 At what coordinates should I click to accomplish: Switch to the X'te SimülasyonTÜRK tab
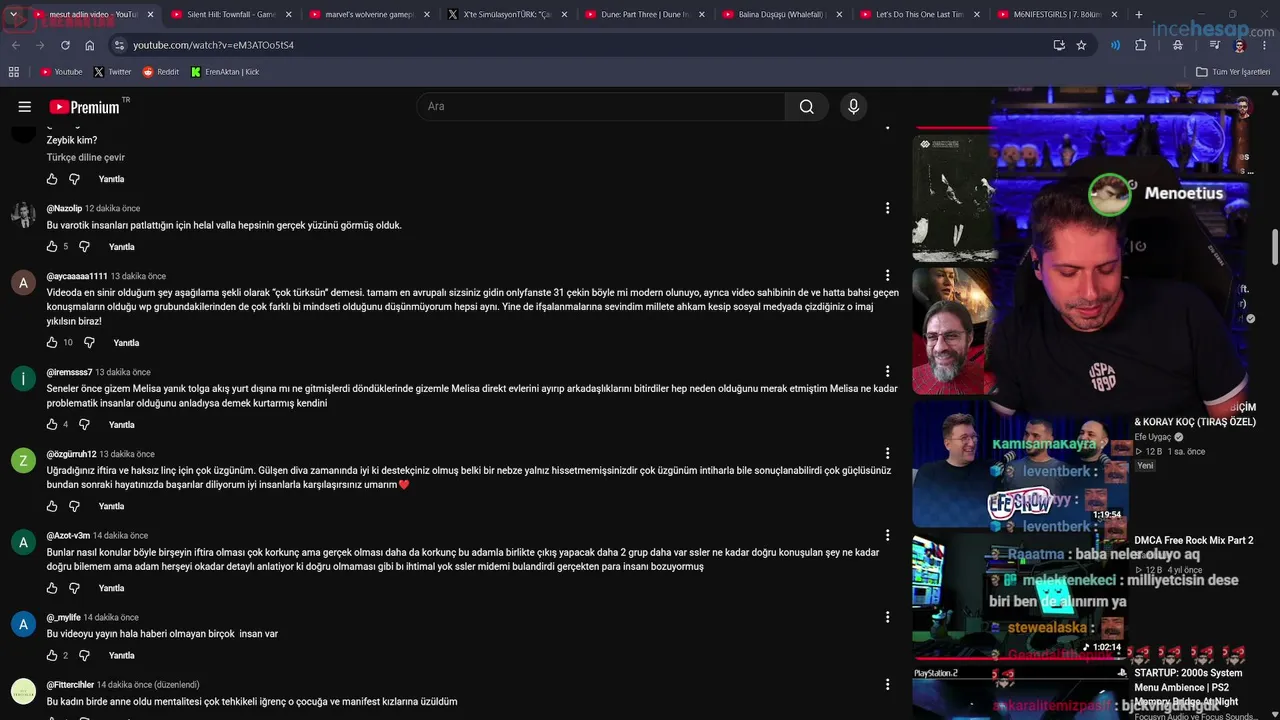pyautogui.click(x=507, y=15)
